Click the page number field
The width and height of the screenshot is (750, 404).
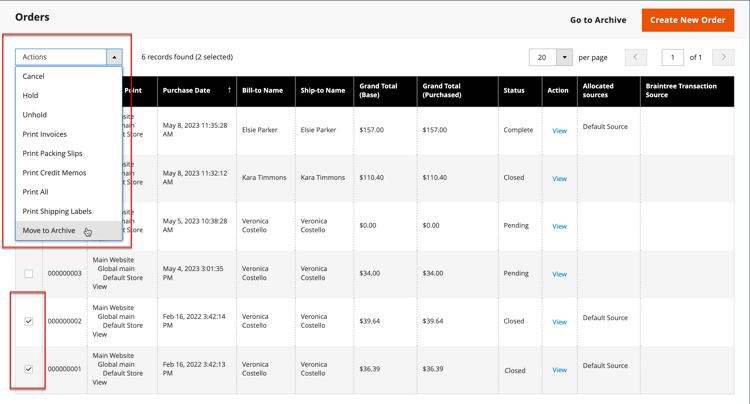click(x=672, y=57)
